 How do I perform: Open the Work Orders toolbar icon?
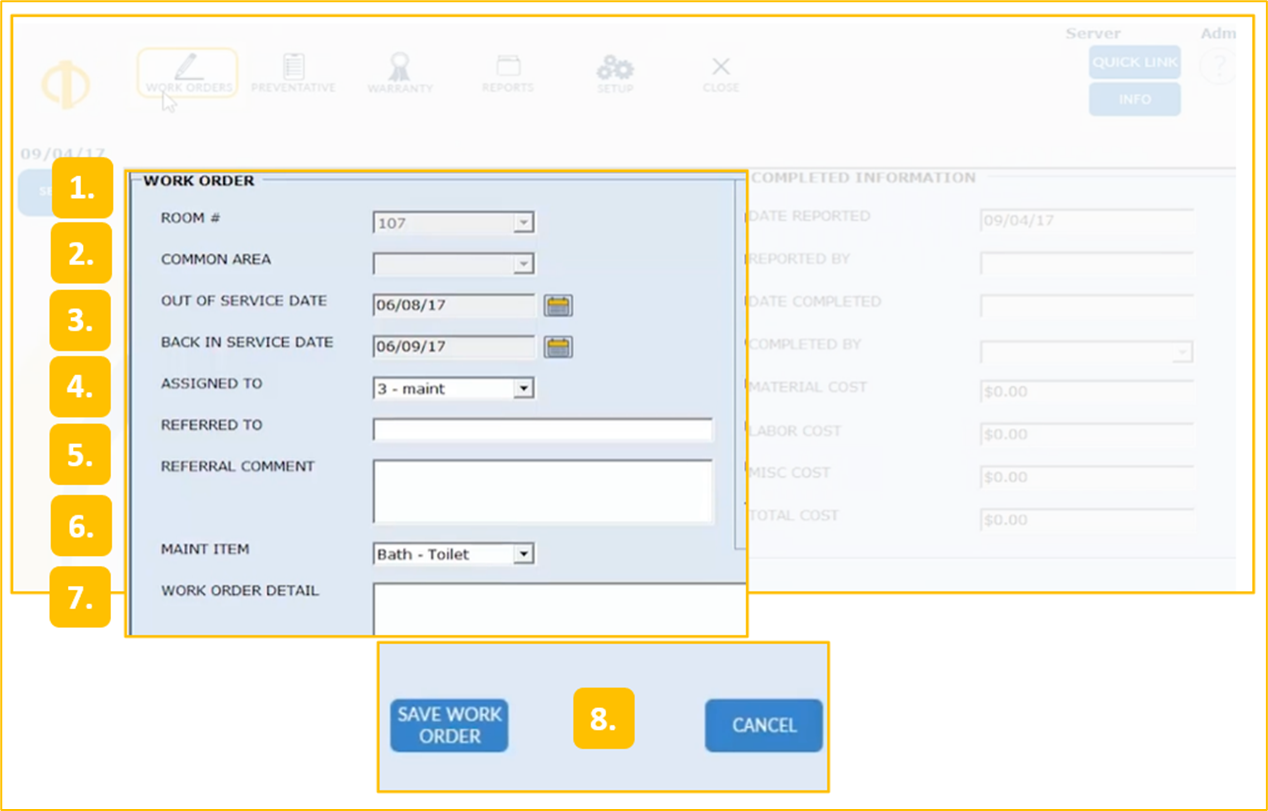(x=188, y=72)
